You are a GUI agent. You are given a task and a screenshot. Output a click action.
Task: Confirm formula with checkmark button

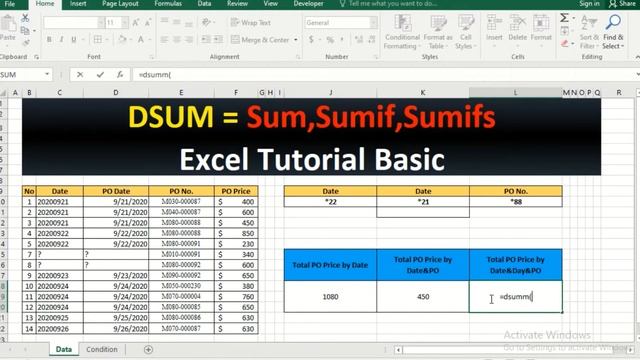point(100,74)
